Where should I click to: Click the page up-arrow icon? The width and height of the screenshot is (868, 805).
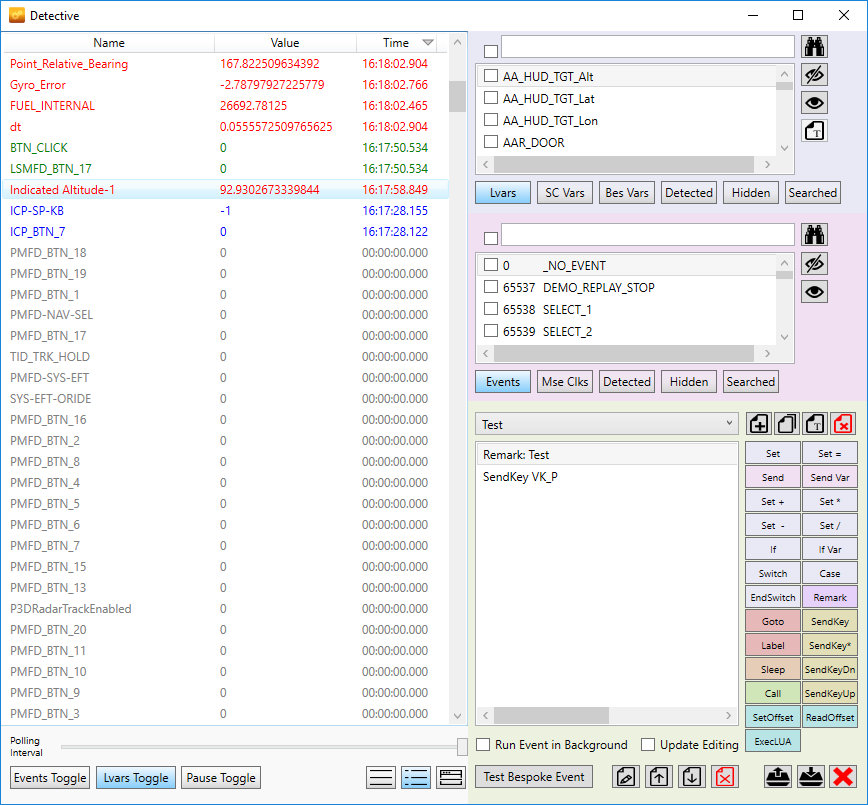tap(658, 777)
